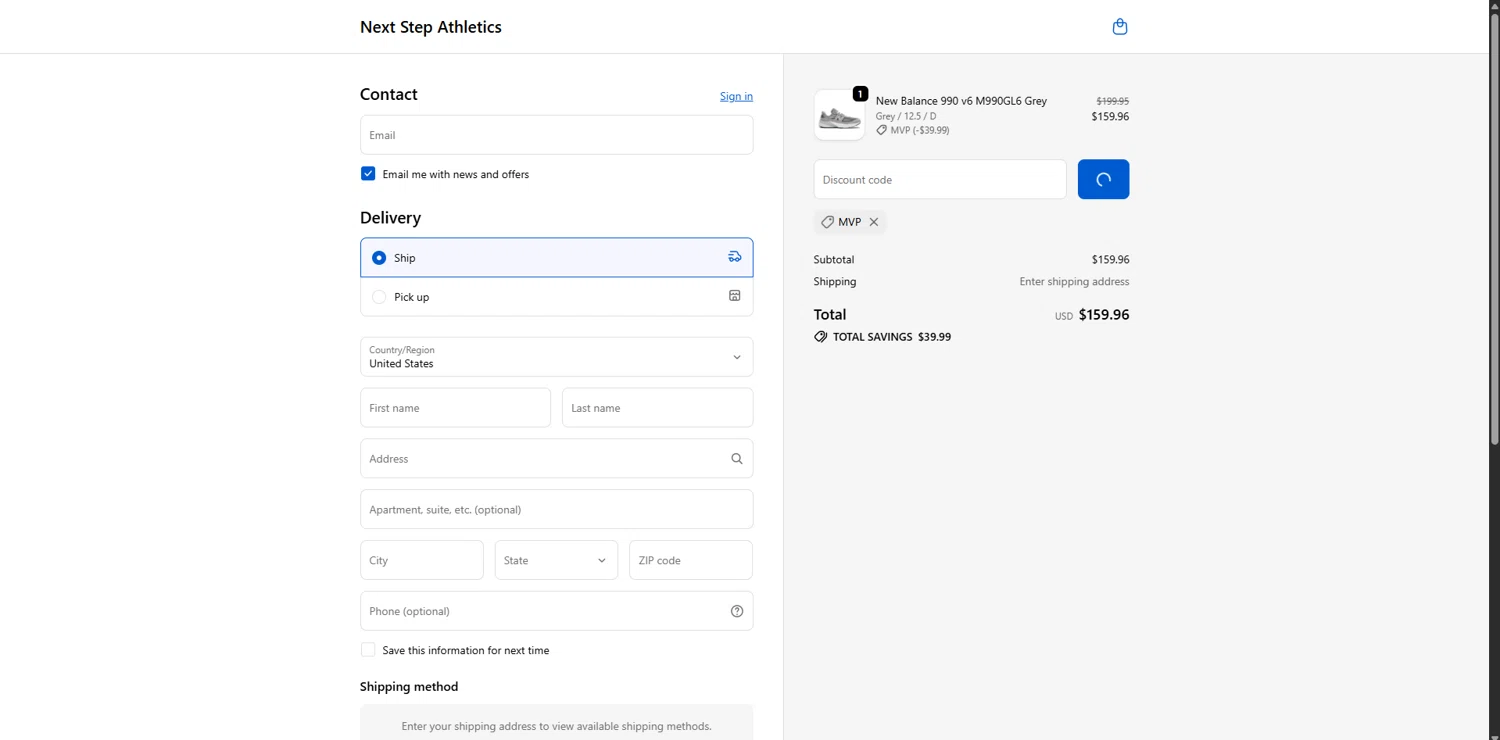1500x740 pixels.
Task: Focus the First name field
Action: [x=455, y=408]
